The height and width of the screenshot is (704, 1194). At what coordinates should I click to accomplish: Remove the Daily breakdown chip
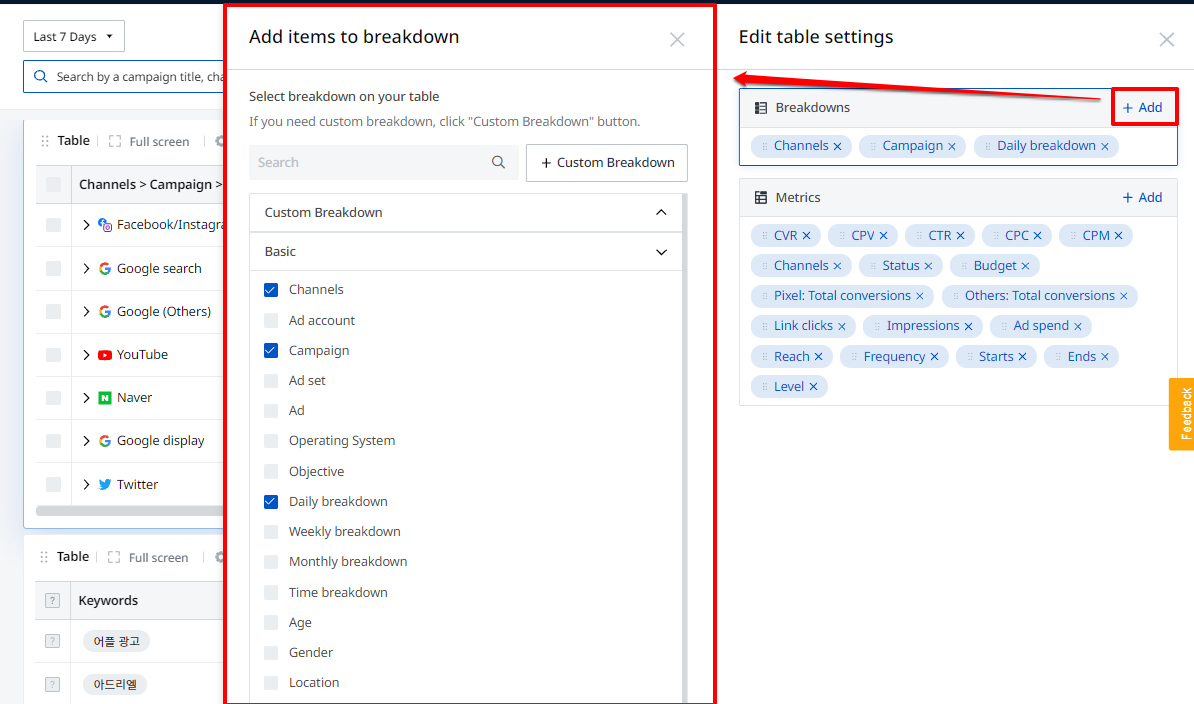click(x=1105, y=146)
